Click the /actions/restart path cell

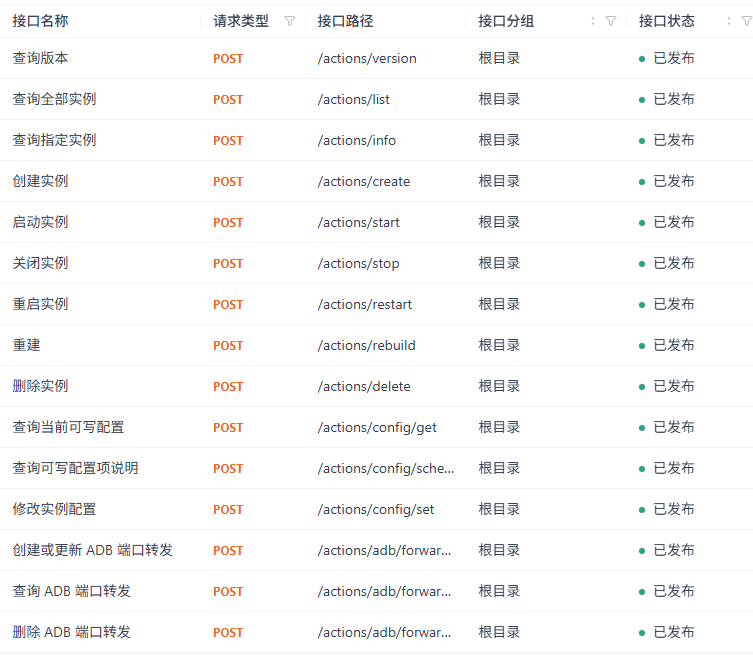coord(364,305)
